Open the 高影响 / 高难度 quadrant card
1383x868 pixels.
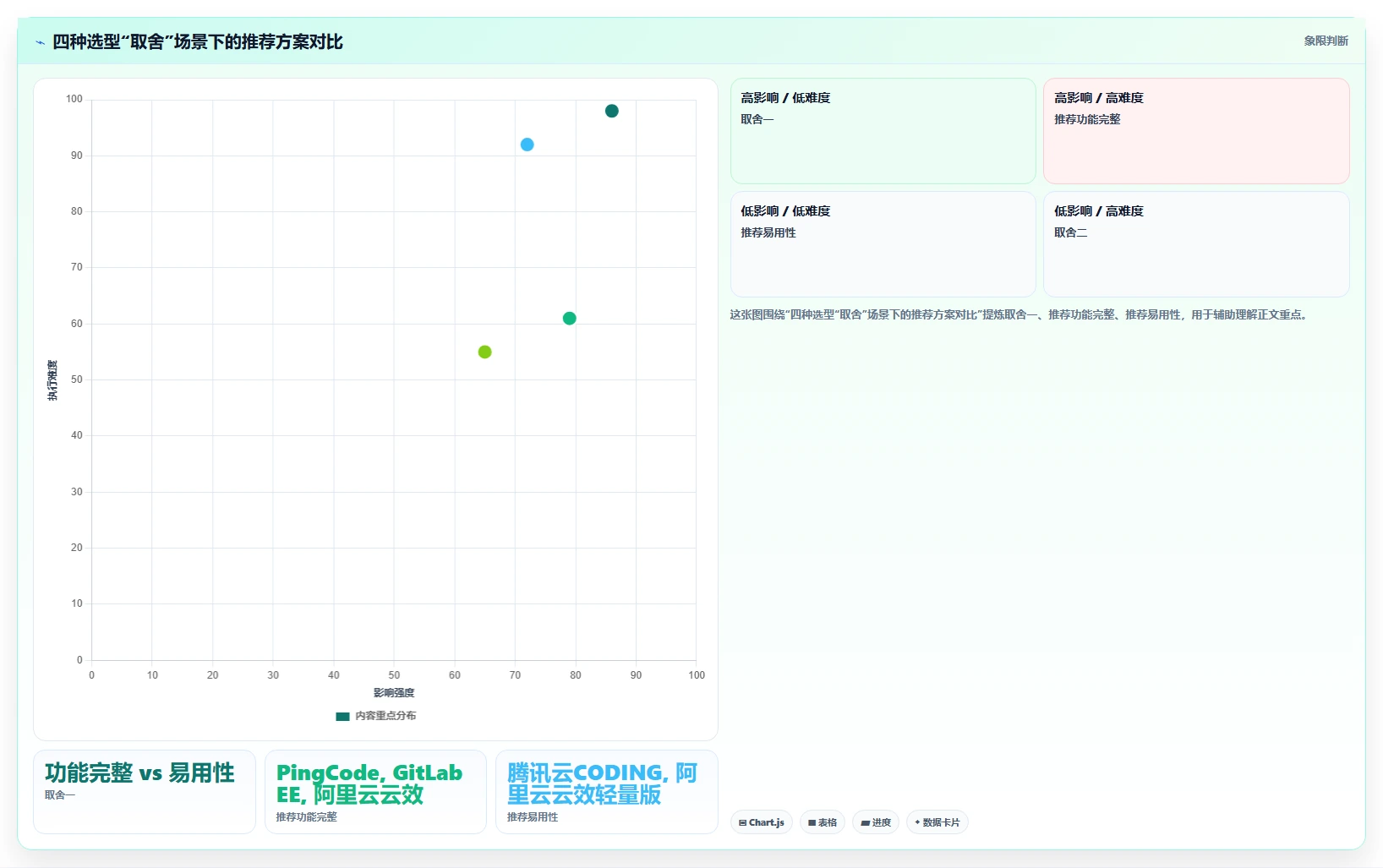[x=1196, y=131]
